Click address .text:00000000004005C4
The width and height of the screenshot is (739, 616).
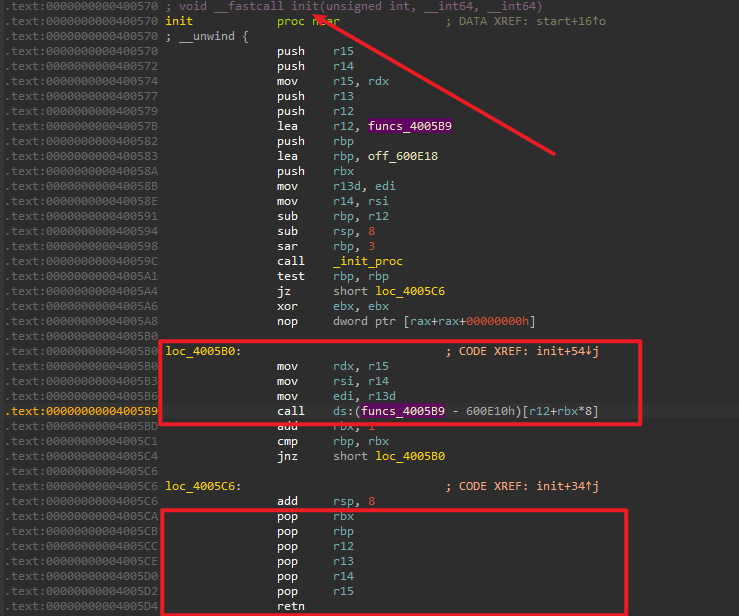[82, 456]
